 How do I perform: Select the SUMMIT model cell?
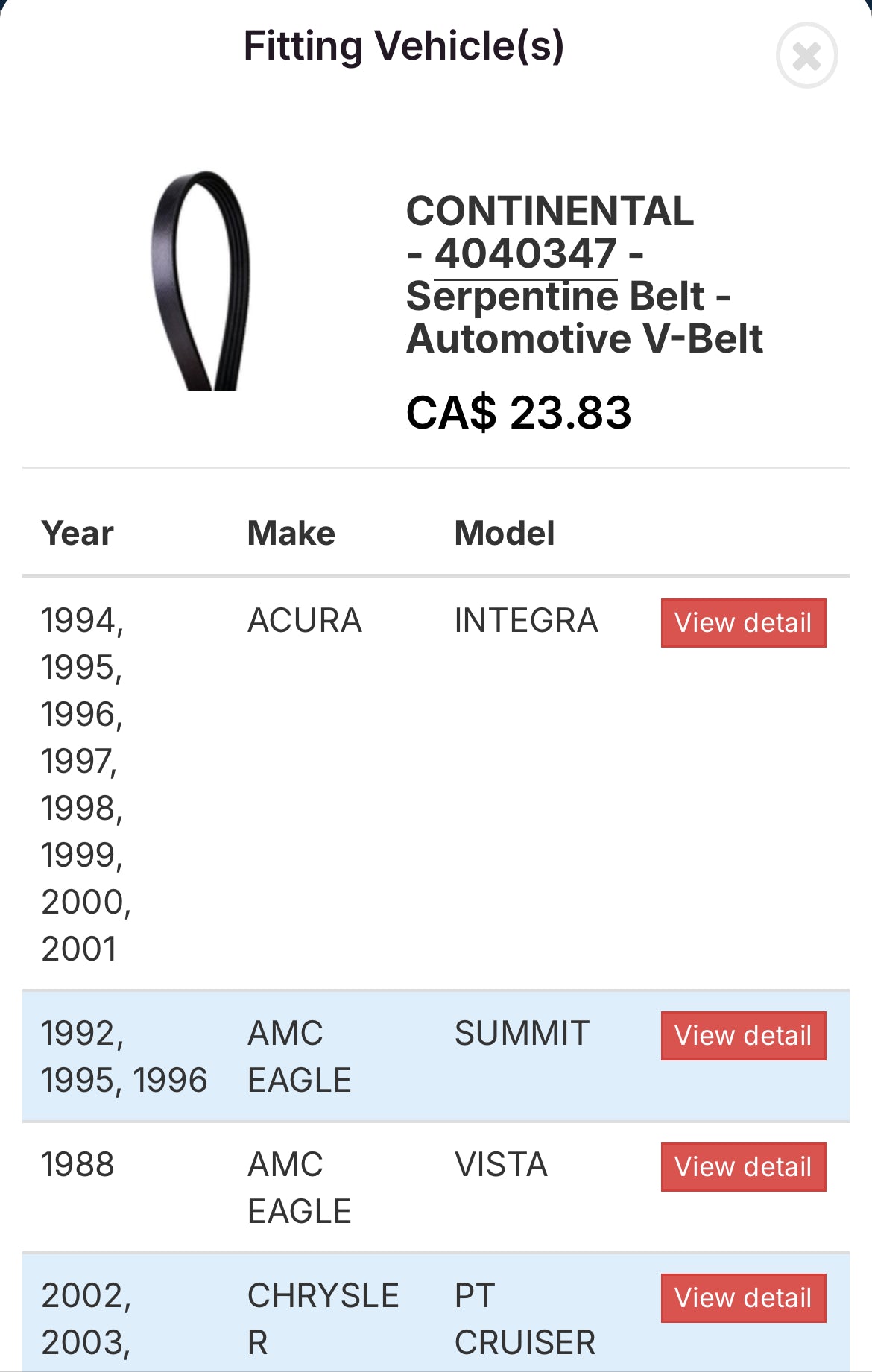(522, 1034)
